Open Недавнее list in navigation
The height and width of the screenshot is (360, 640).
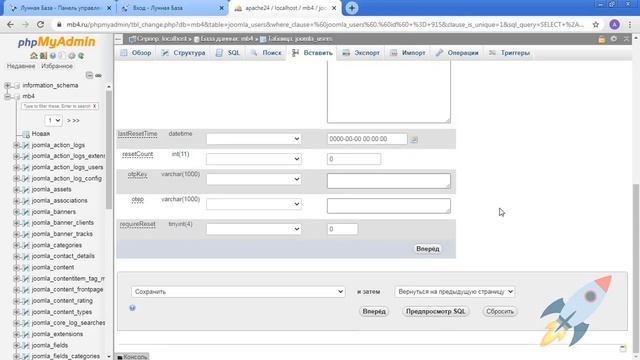pos(21,66)
